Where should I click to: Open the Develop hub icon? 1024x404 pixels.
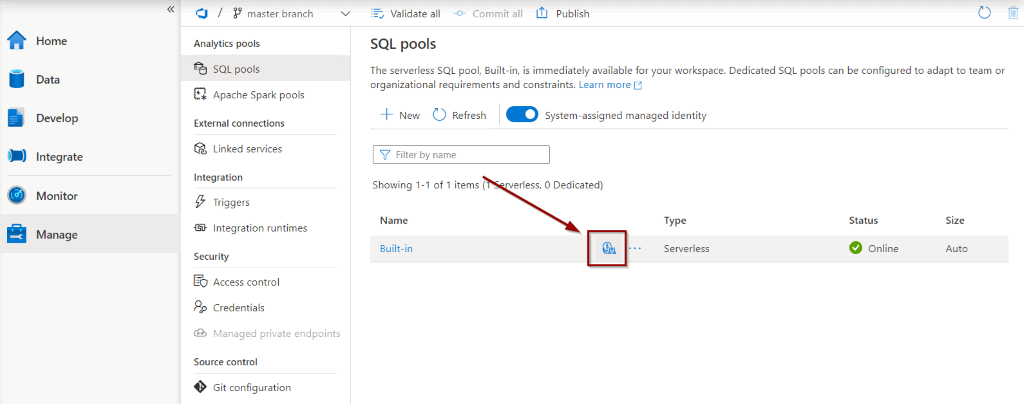[16, 118]
